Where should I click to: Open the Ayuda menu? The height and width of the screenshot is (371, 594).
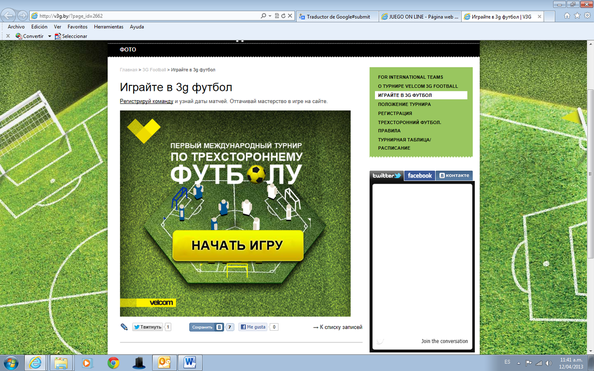[x=137, y=27]
